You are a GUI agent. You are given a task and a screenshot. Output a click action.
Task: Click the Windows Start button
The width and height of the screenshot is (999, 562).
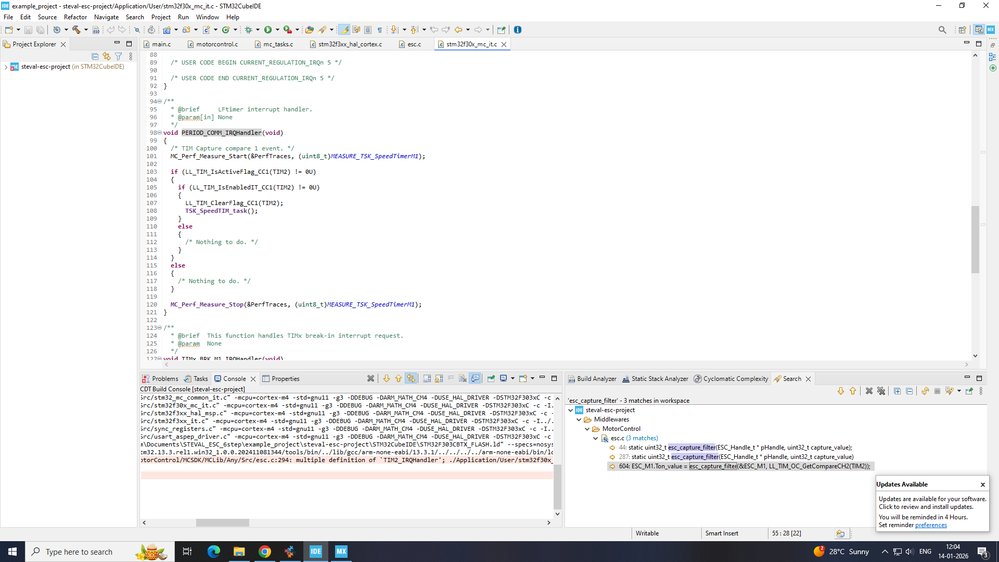coord(12,551)
